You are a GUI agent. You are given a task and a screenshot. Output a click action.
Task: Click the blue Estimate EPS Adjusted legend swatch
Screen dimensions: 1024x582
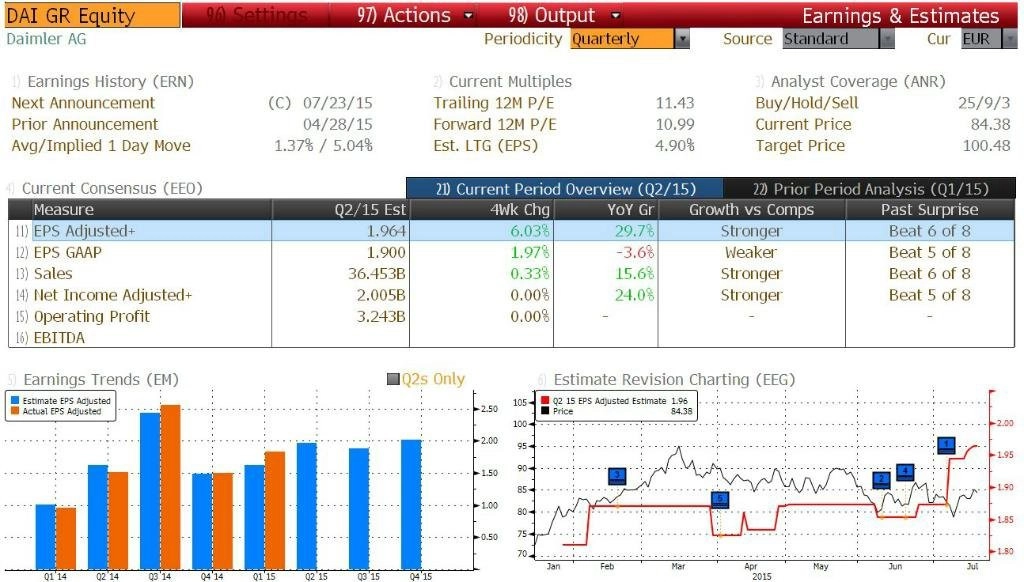(15, 400)
